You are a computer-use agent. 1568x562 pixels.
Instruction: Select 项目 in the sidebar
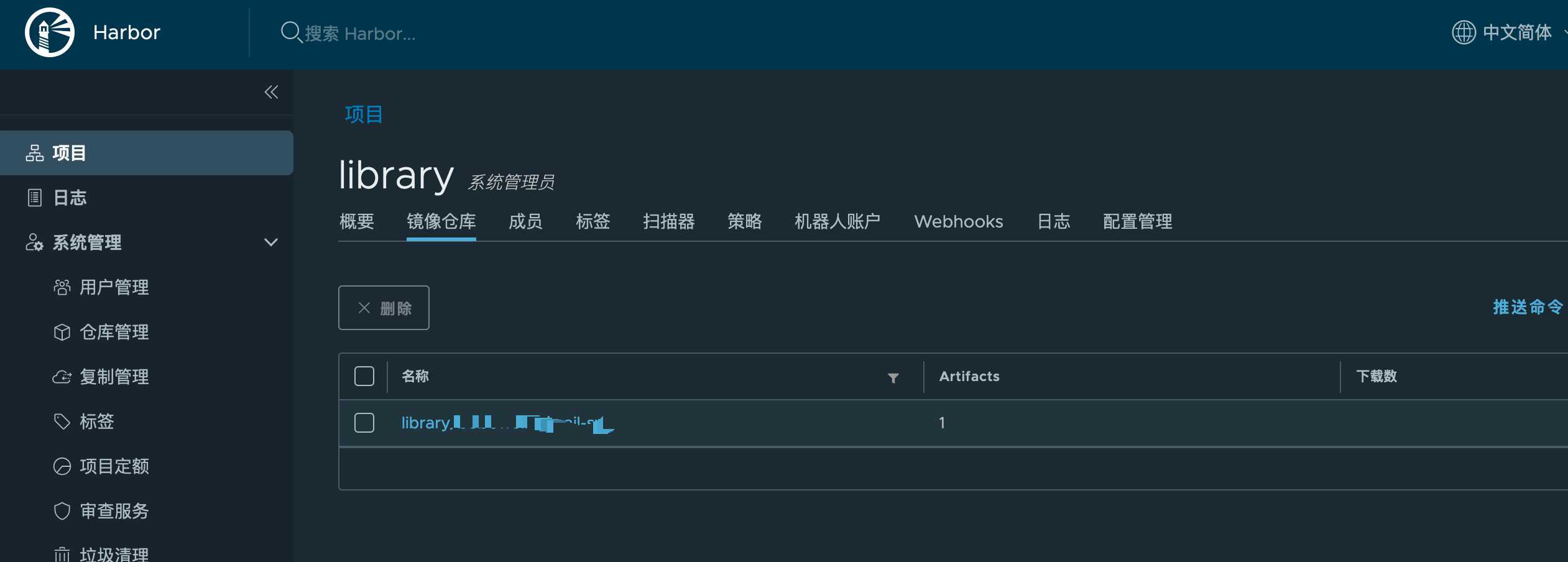(x=147, y=153)
